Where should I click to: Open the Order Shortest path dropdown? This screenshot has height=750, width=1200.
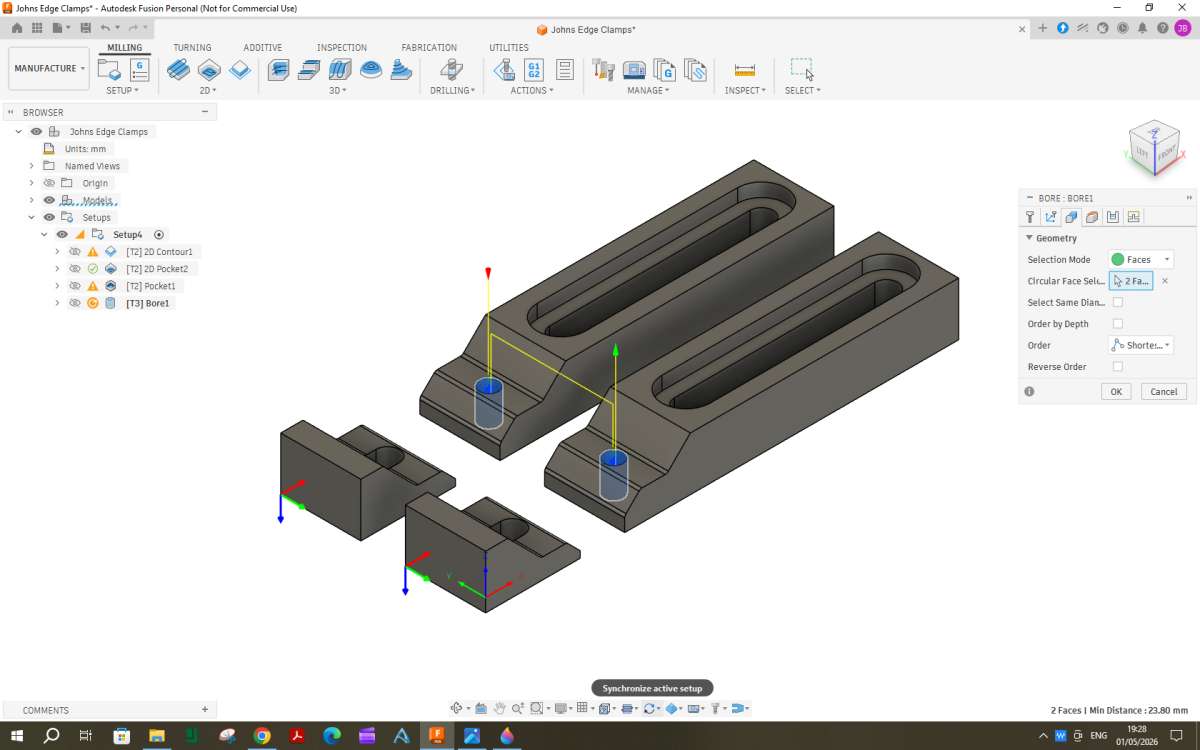click(1141, 345)
